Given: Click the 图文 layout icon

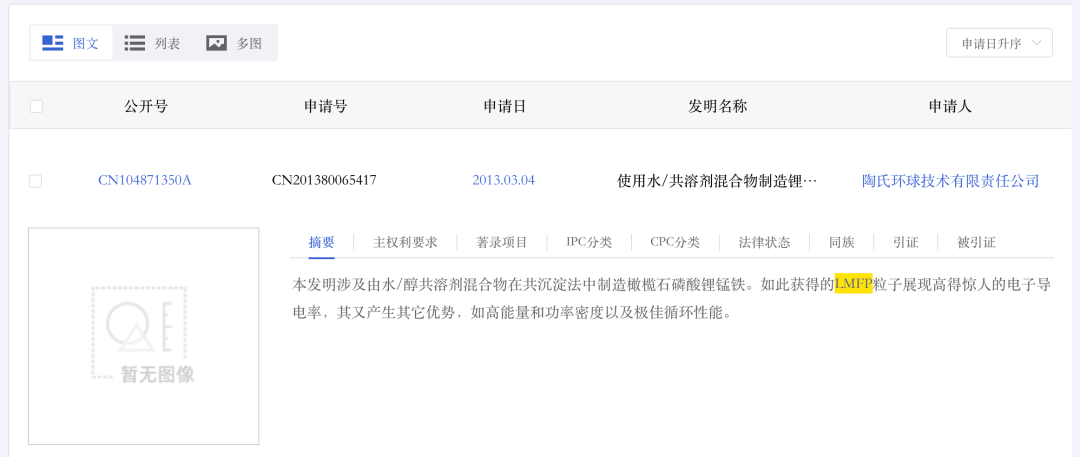Looking at the screenshot, I should click(52, 43).
